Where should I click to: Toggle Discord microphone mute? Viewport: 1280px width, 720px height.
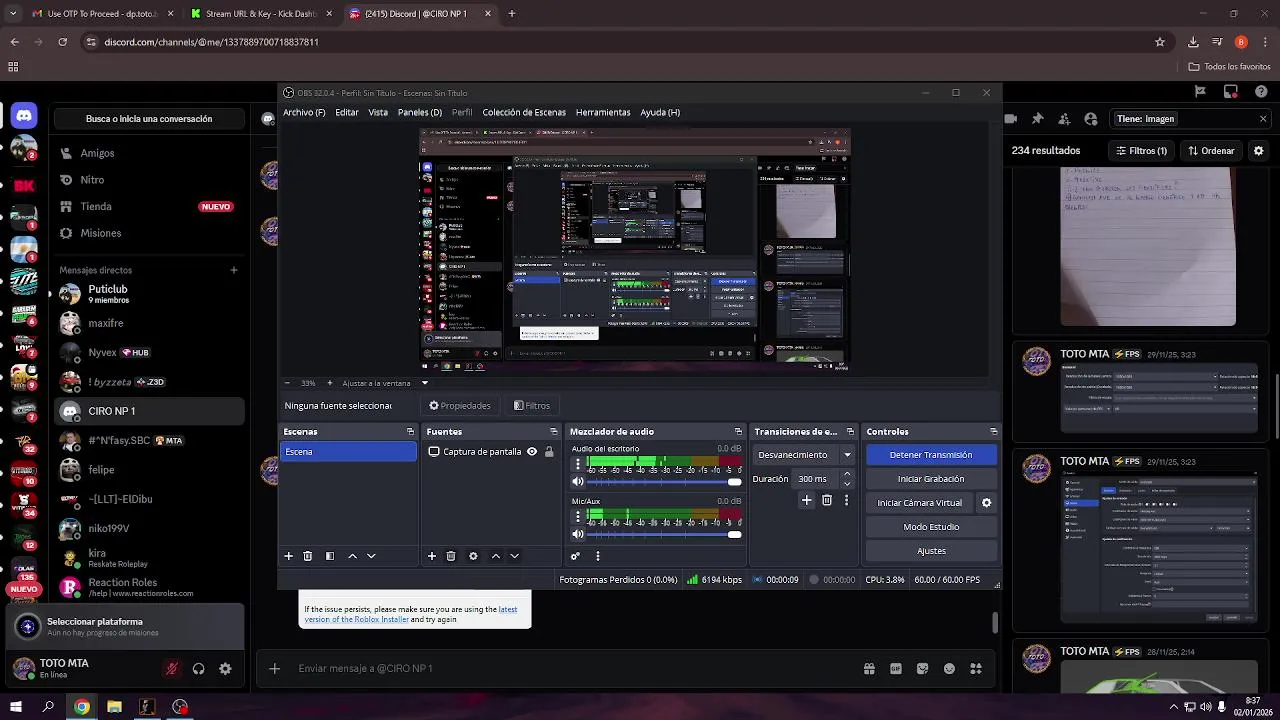click(172, 669)
